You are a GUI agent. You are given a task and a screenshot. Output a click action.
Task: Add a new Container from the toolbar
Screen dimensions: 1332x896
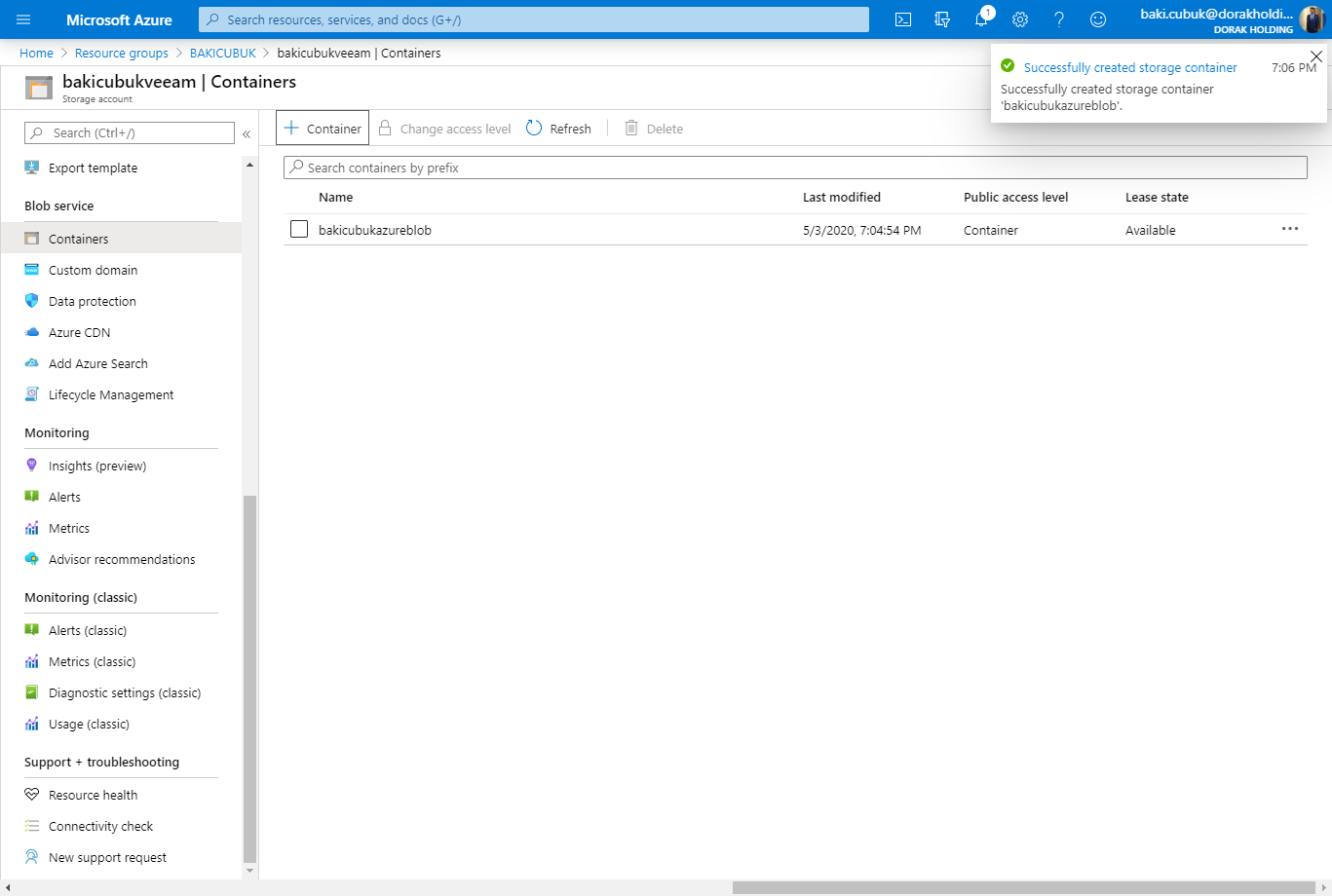tap(323, 129)
